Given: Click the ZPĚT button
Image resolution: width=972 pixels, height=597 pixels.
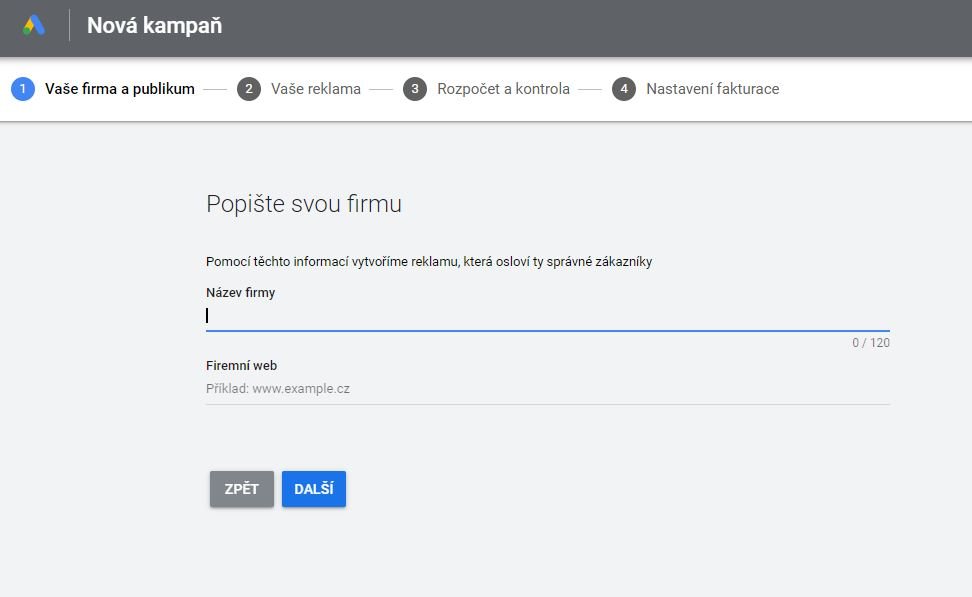Looking at the screenshot, I should click(242, 489).
